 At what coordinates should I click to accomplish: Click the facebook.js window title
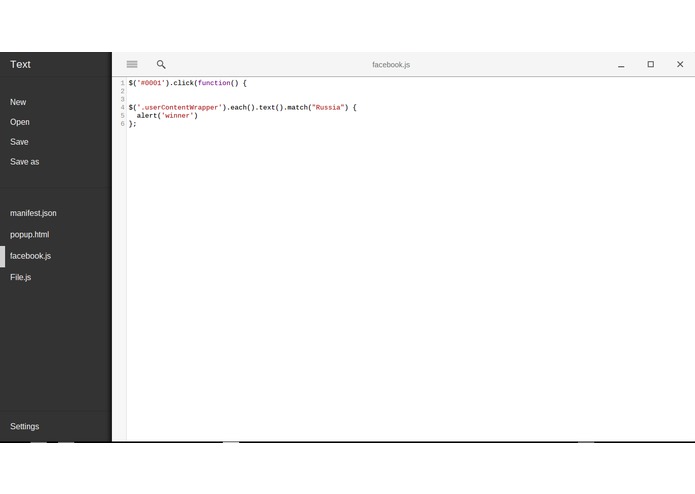pos(391,65)
